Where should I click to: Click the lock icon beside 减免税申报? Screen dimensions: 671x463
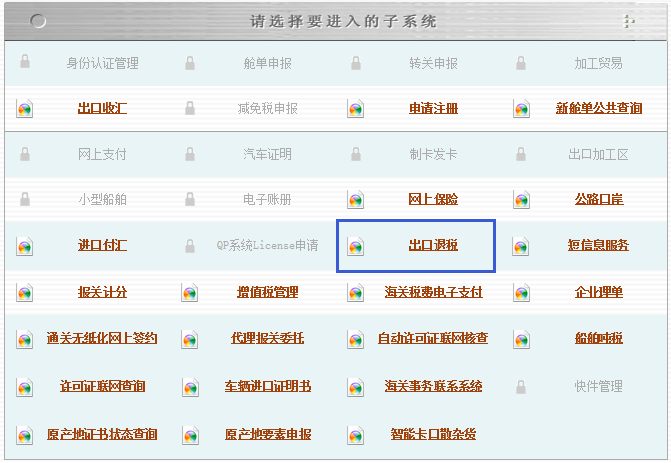190,108
